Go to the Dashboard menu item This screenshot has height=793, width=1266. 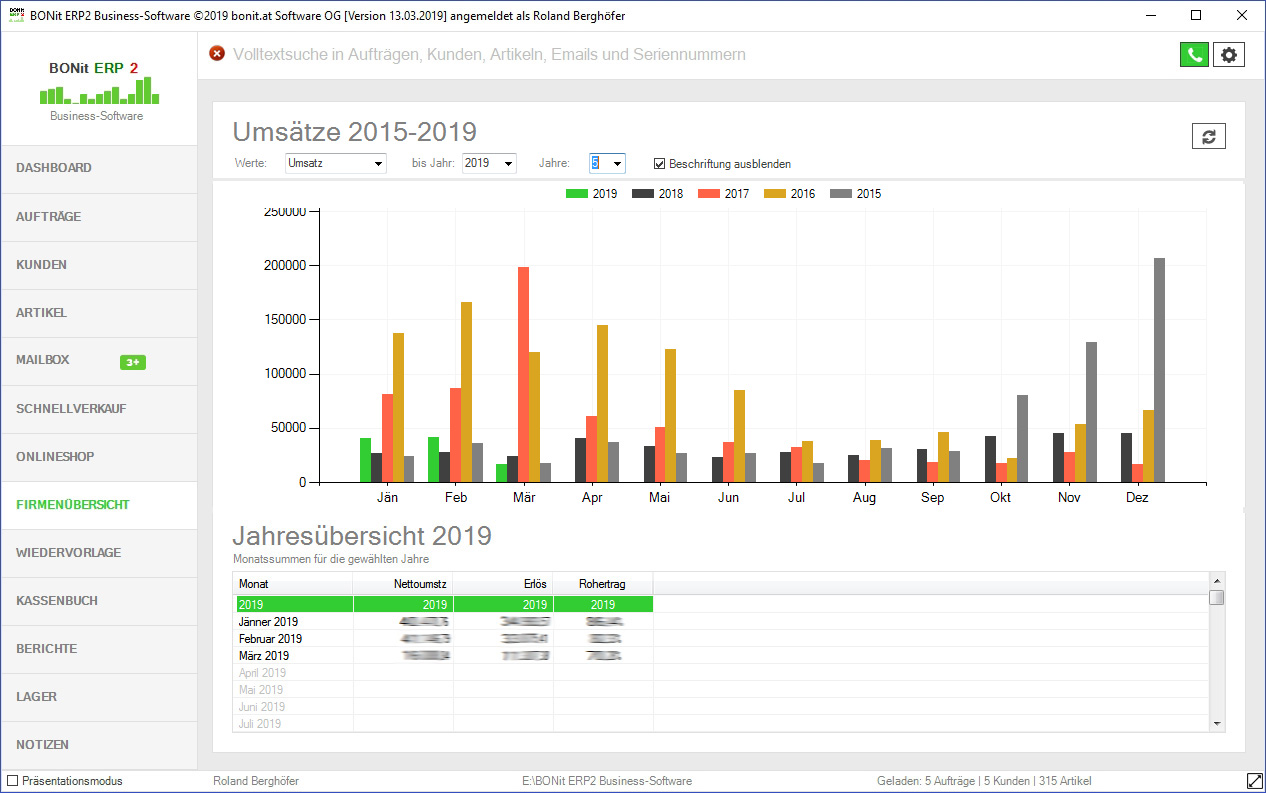[x=54, y=168]
